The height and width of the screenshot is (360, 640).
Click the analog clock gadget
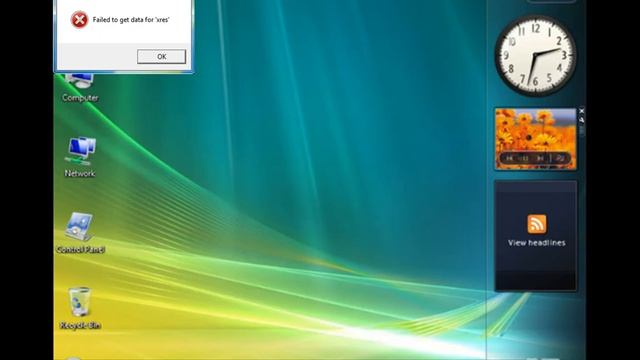tap(536, 56)
